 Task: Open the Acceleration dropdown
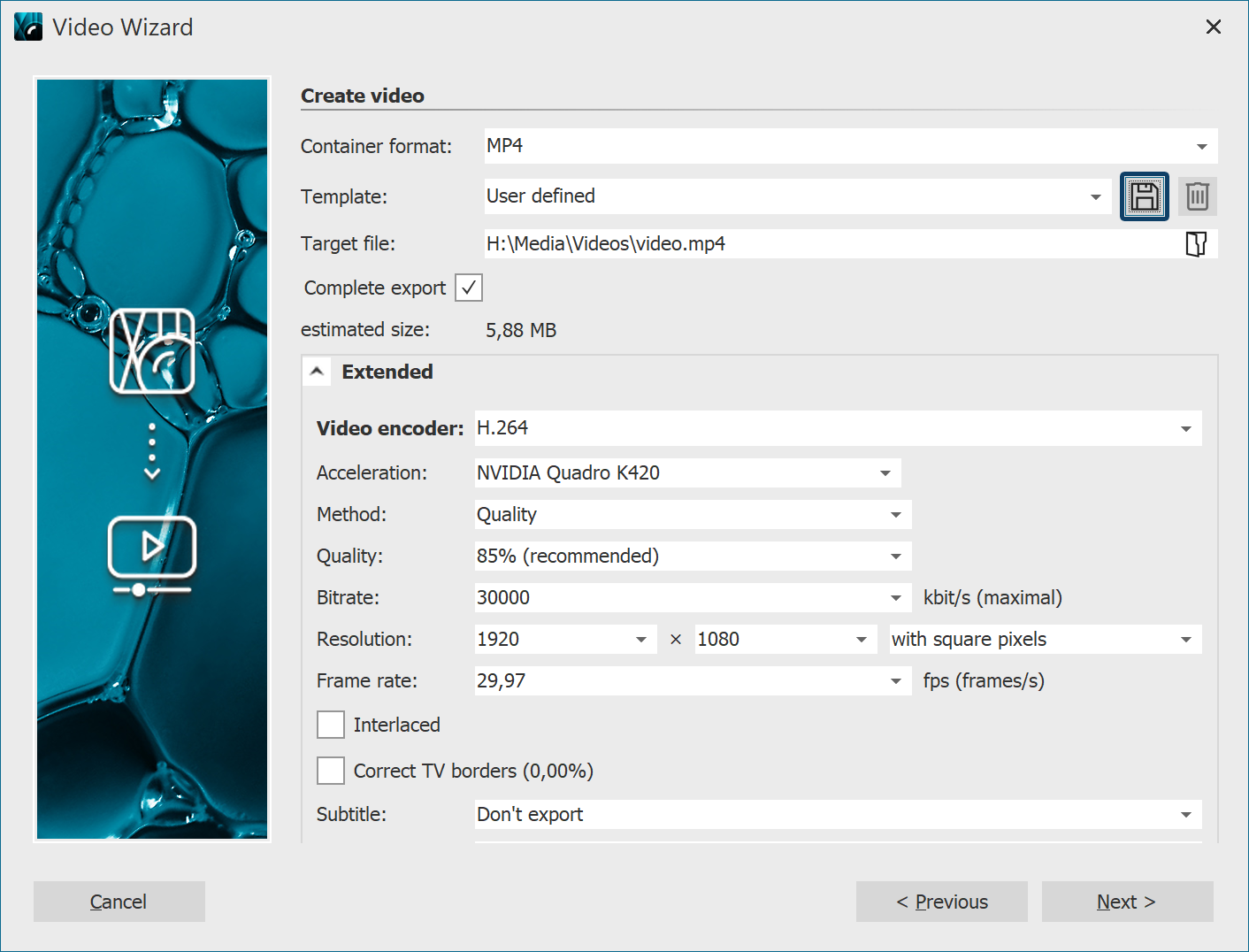point(885,473)
